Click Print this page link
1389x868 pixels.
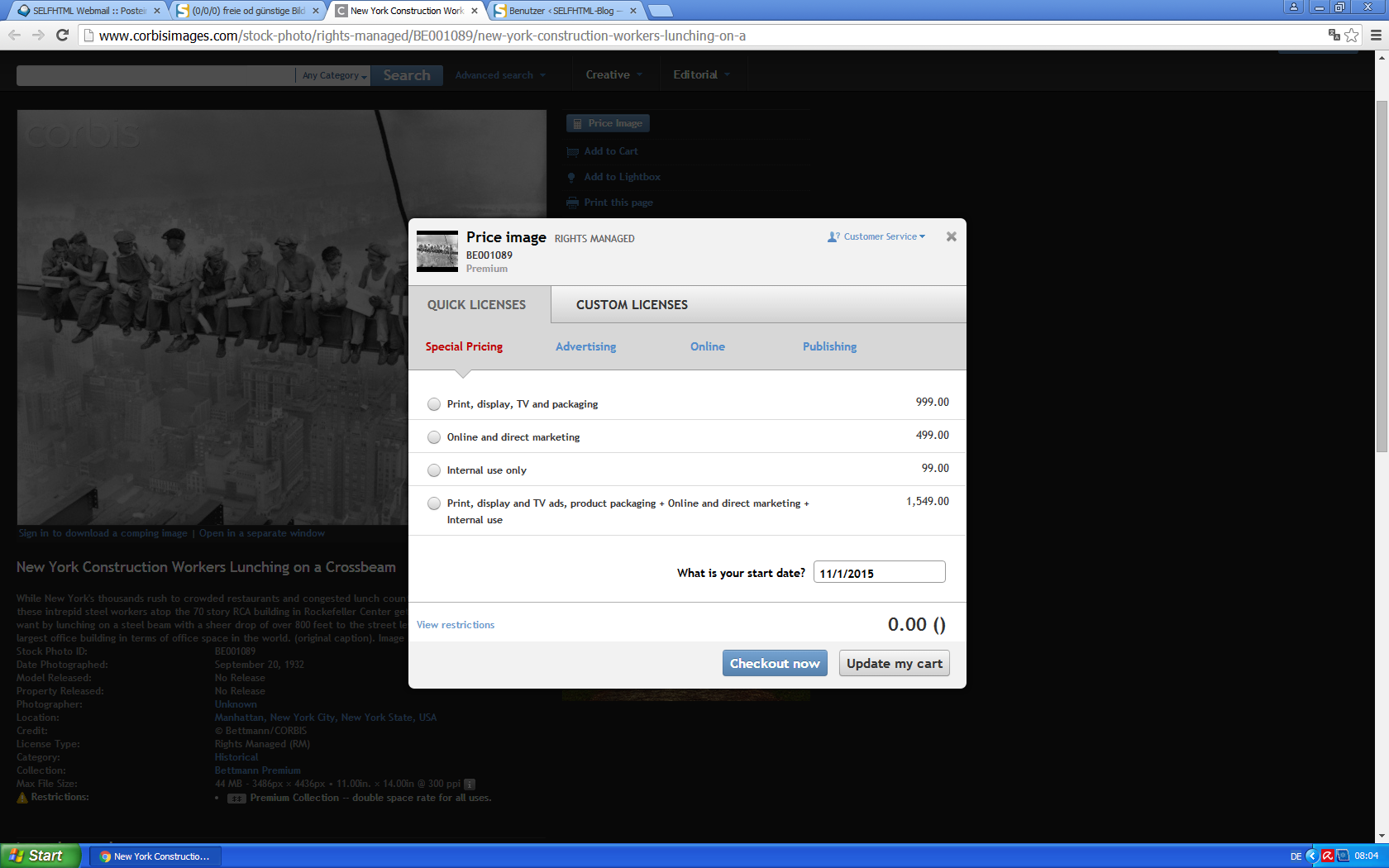(x=618, y=203)
